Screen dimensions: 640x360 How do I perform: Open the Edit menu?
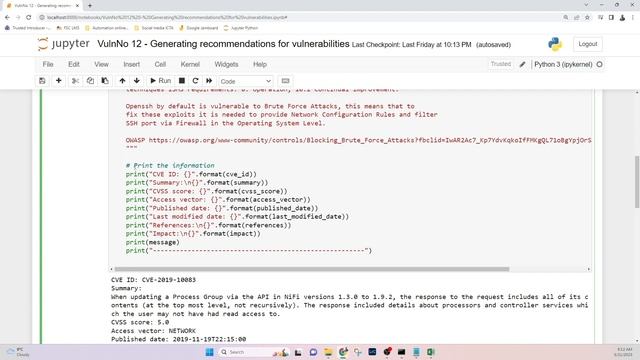[74, 64]
